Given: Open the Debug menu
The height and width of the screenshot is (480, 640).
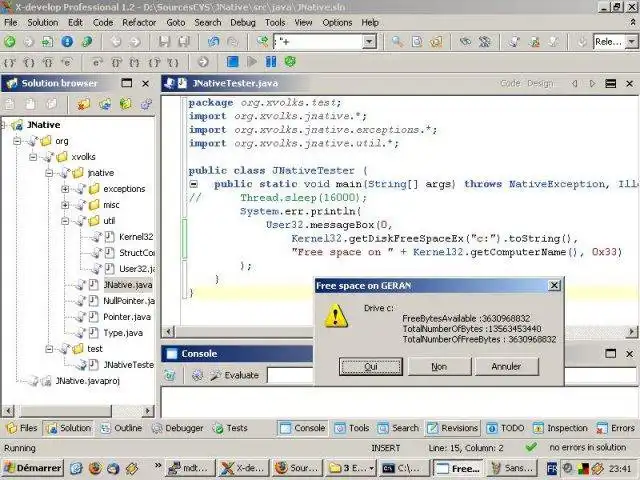Looking at the screenshot, I should (242, 22).
